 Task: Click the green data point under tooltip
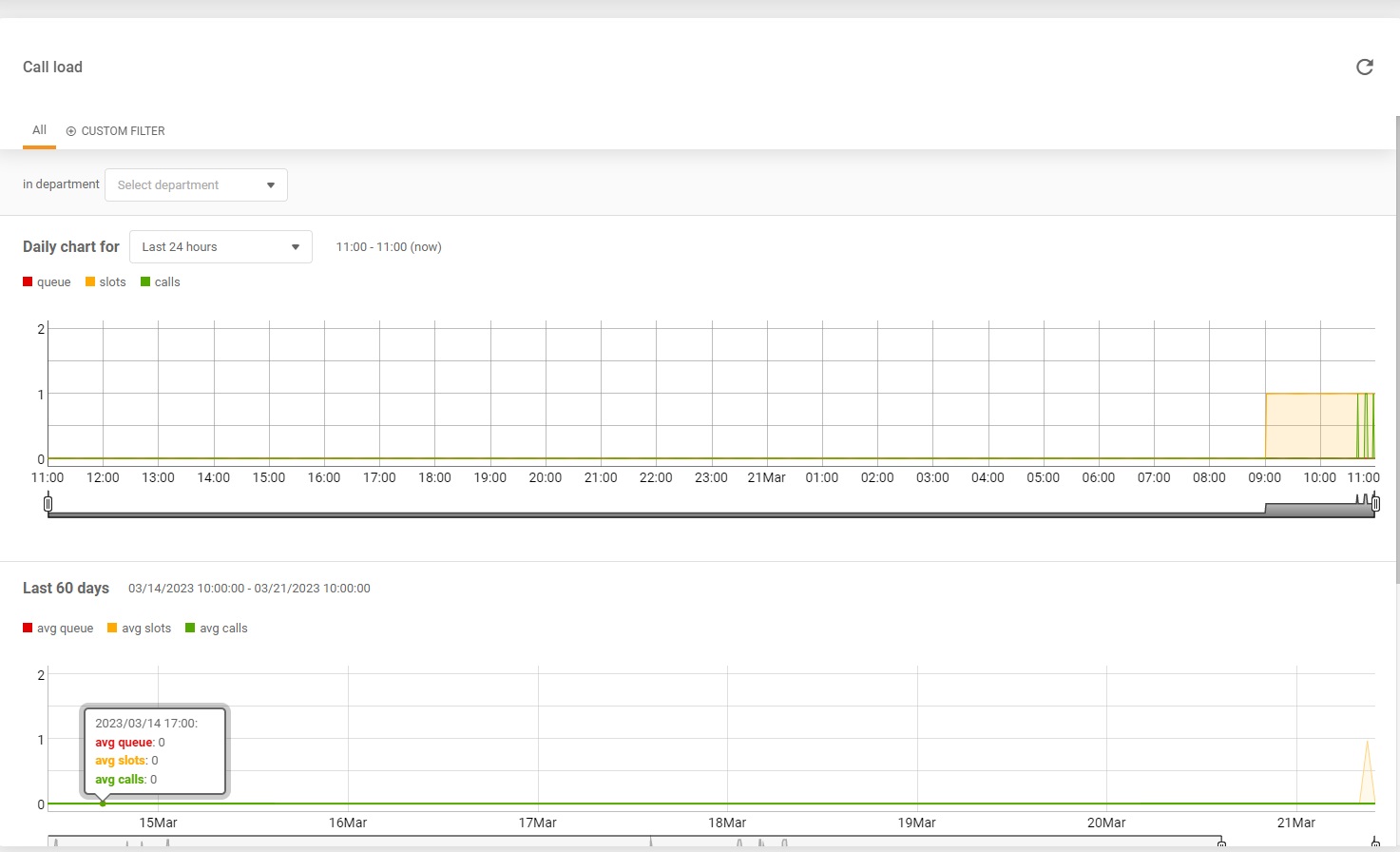(103, 804)
